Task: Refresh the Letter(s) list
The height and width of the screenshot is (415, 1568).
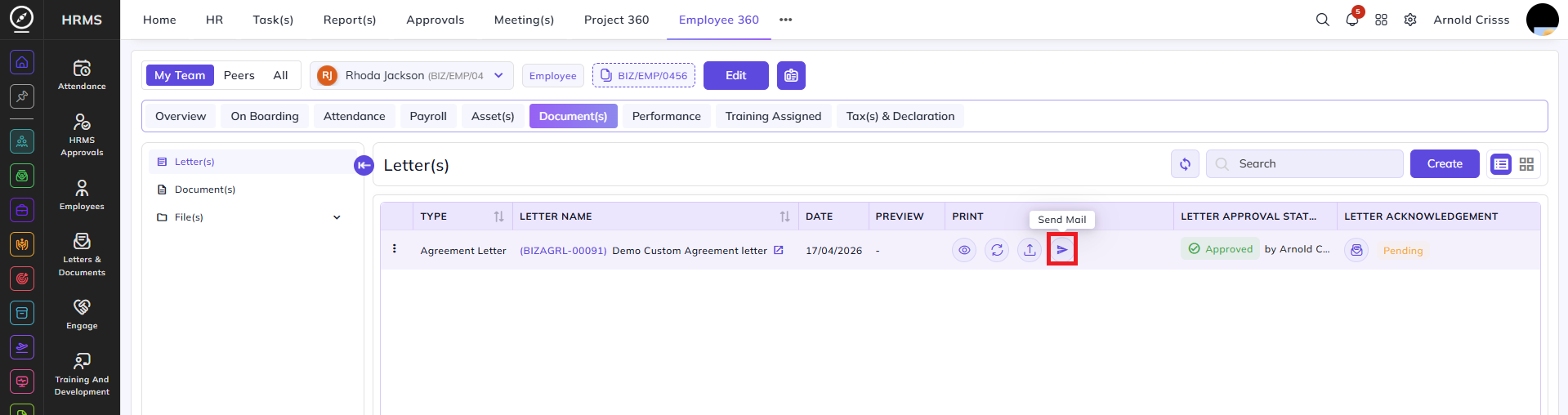Action: click(x=1185, y=163)
